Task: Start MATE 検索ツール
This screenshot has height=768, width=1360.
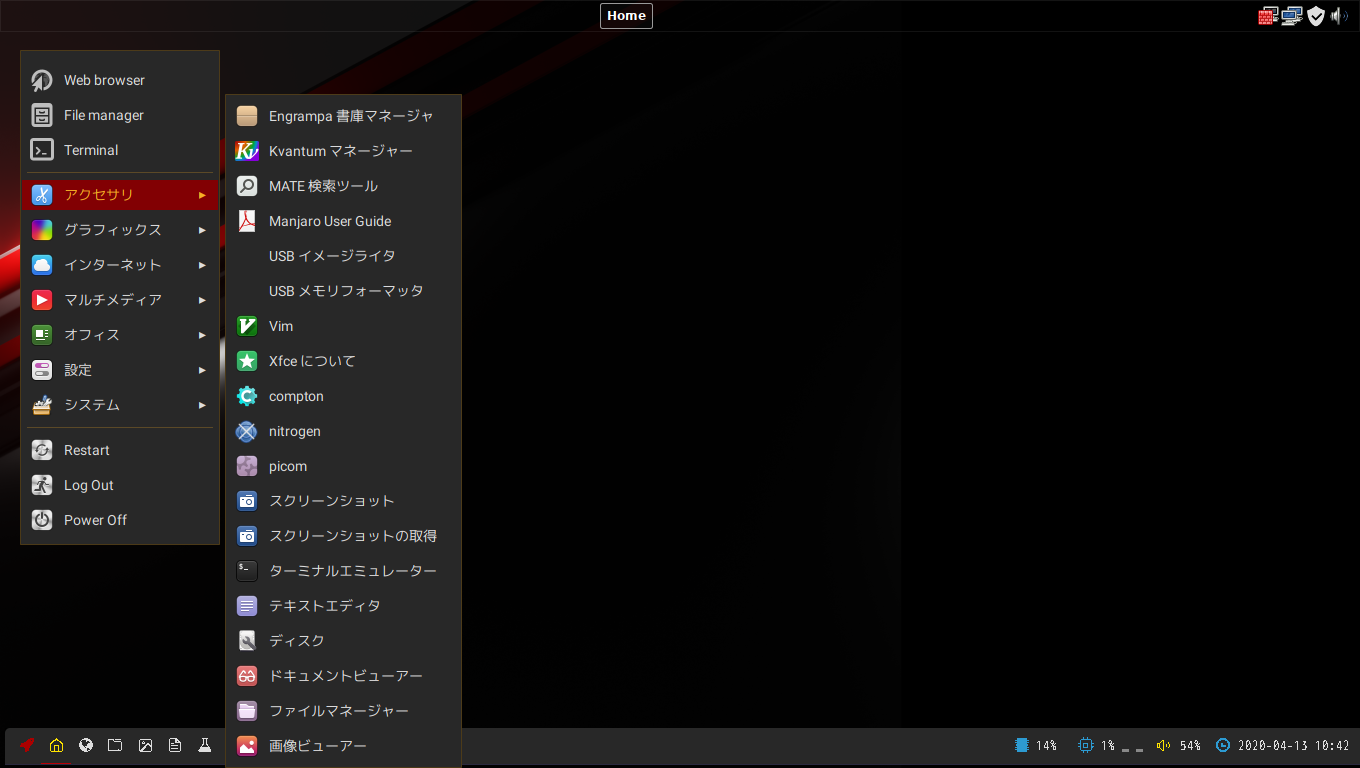Action: (x=343, y=186)
